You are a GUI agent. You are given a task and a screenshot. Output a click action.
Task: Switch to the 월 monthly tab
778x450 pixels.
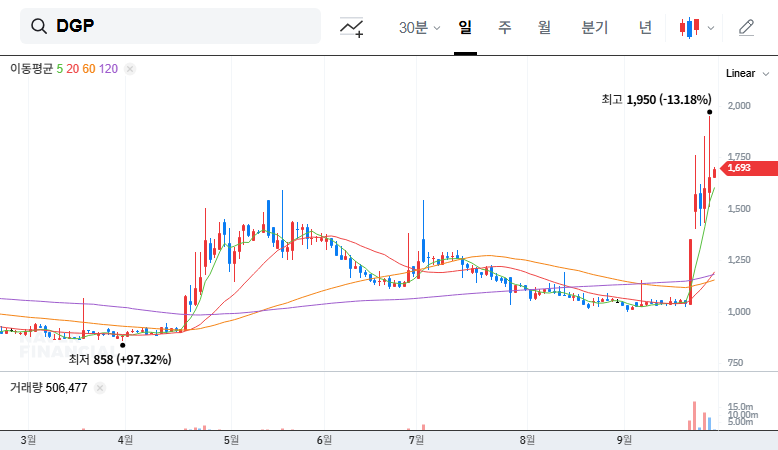[544, 27]
